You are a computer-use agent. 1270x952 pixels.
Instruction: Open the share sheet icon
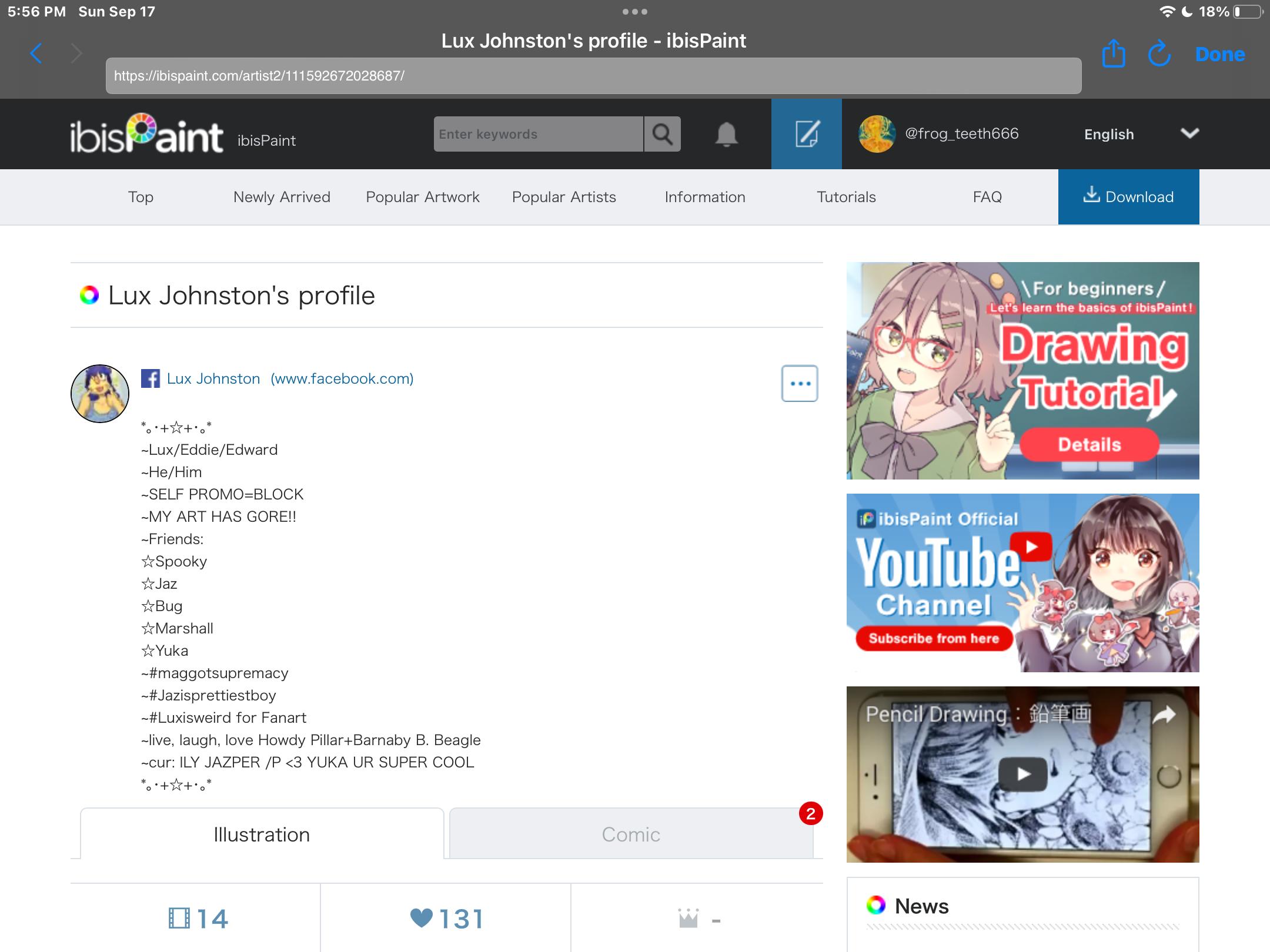click(x=1113, y=53)
